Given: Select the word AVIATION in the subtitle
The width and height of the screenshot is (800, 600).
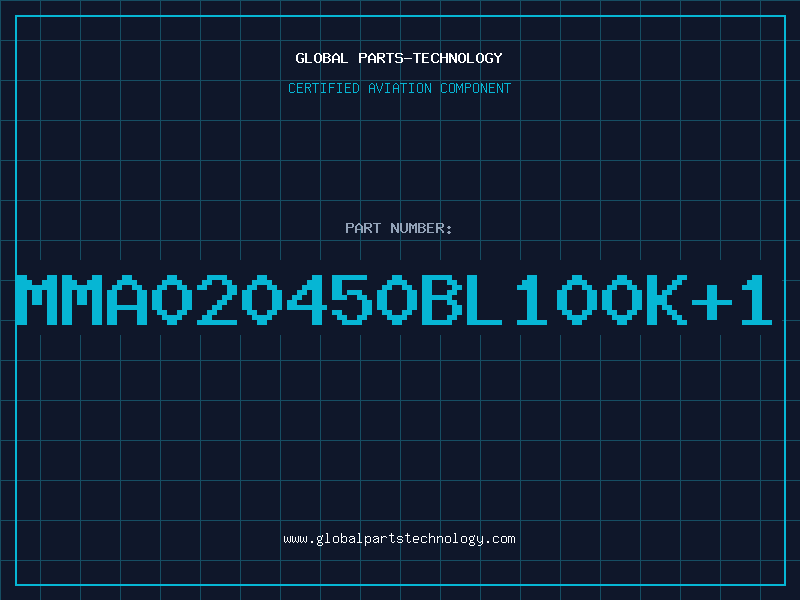Looking at the screenshot, I should [x=400, y=88].
